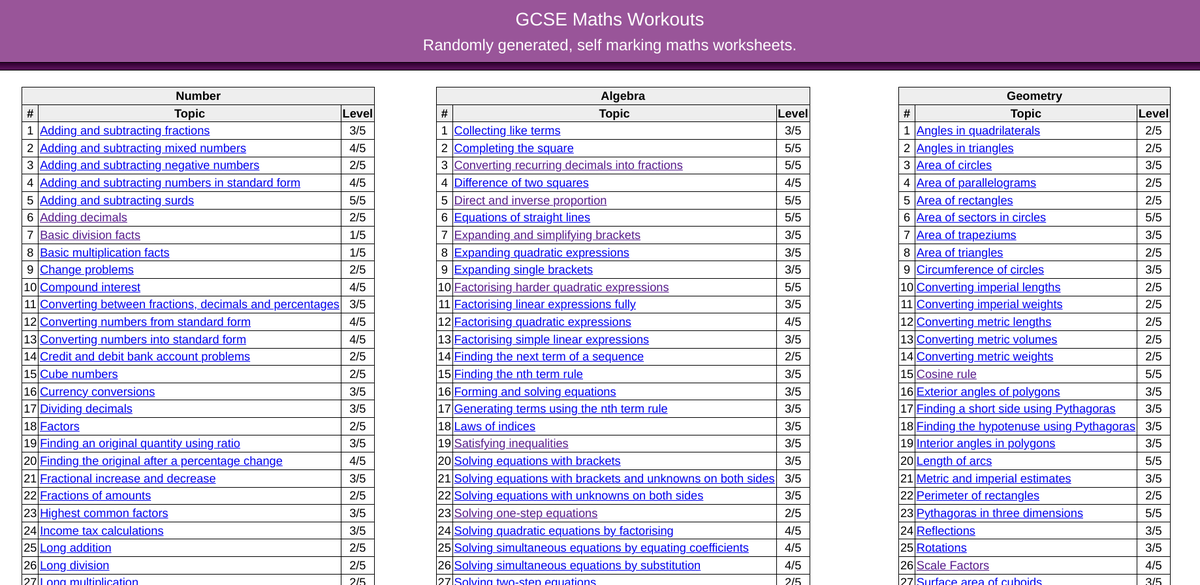
Task: Open the Satisfying inequalities worksheet
Action: pos(512,443)
